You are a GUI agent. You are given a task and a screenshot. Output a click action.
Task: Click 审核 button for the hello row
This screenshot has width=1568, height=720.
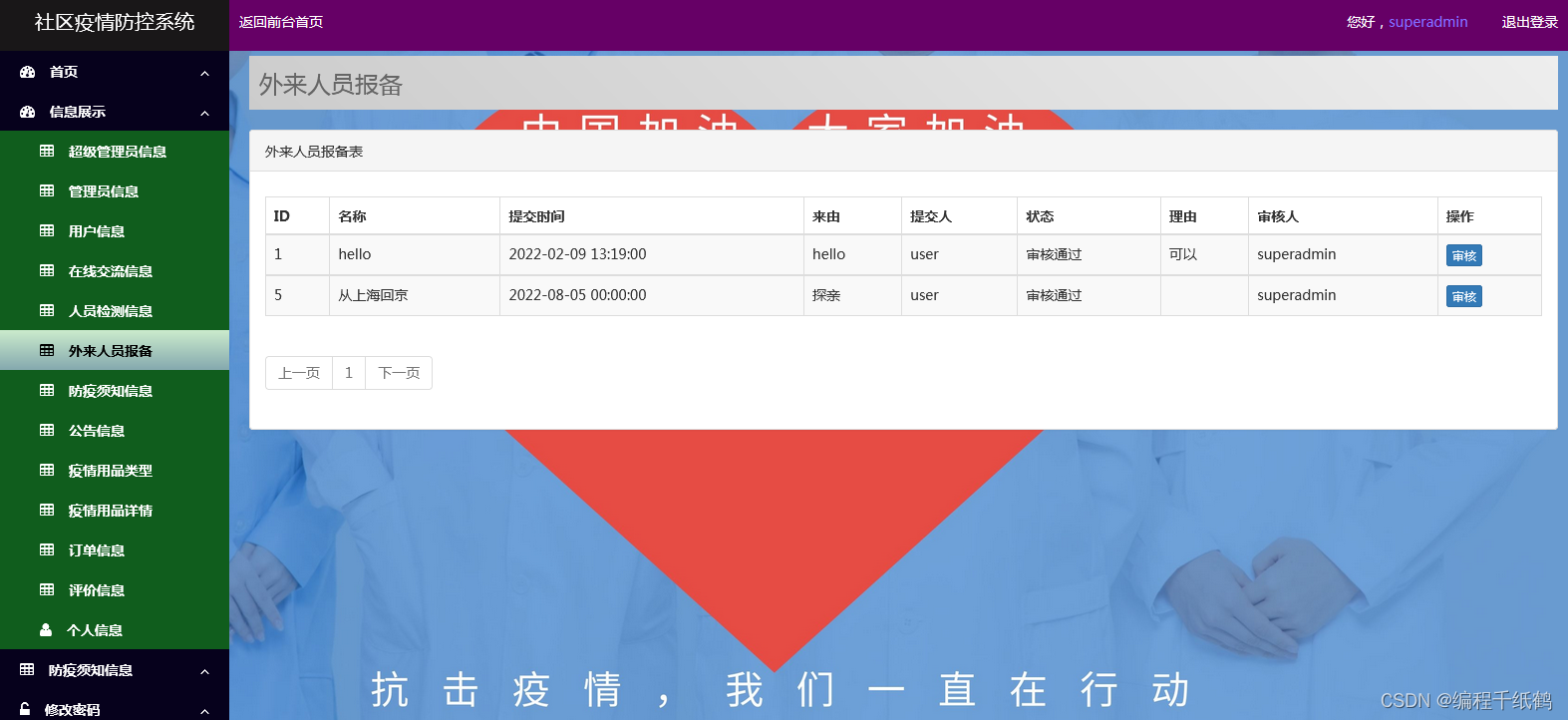(x=1463, y=256)
